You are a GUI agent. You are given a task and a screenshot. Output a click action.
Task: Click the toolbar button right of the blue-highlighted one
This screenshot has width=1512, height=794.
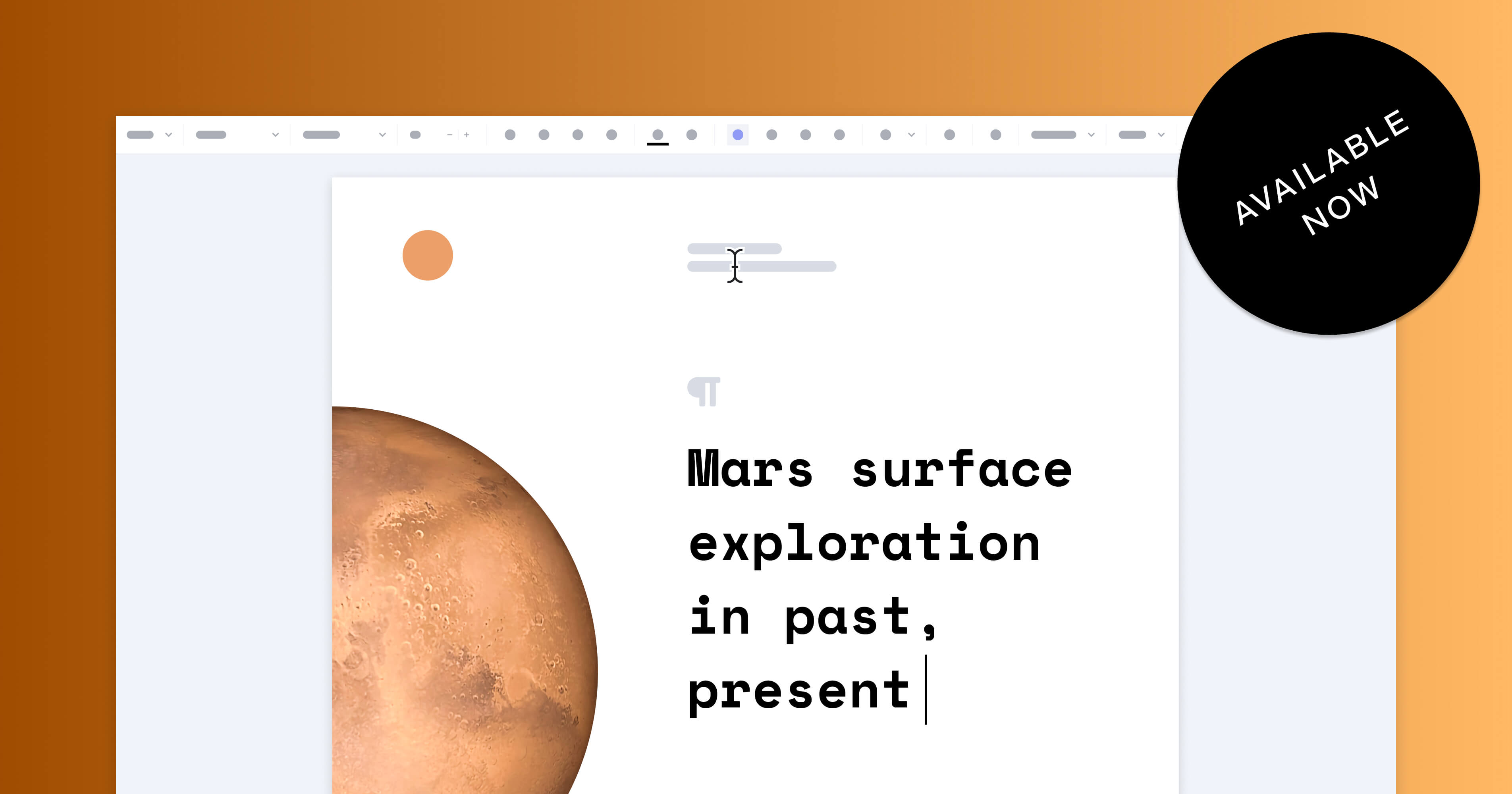(772, 135)
